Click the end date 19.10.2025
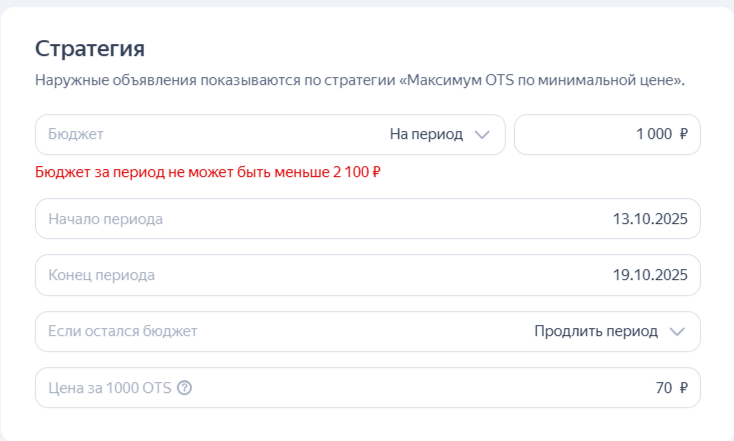The height and width of the screenshot is (441, 734). [x=650, y=275]
